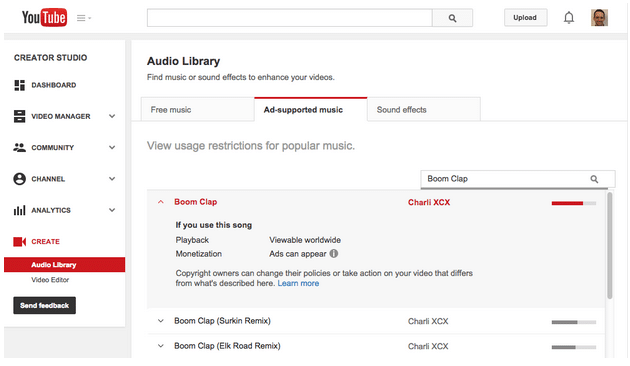
Task: Open the Video Manager section
Action: click(x=61, y=117)
